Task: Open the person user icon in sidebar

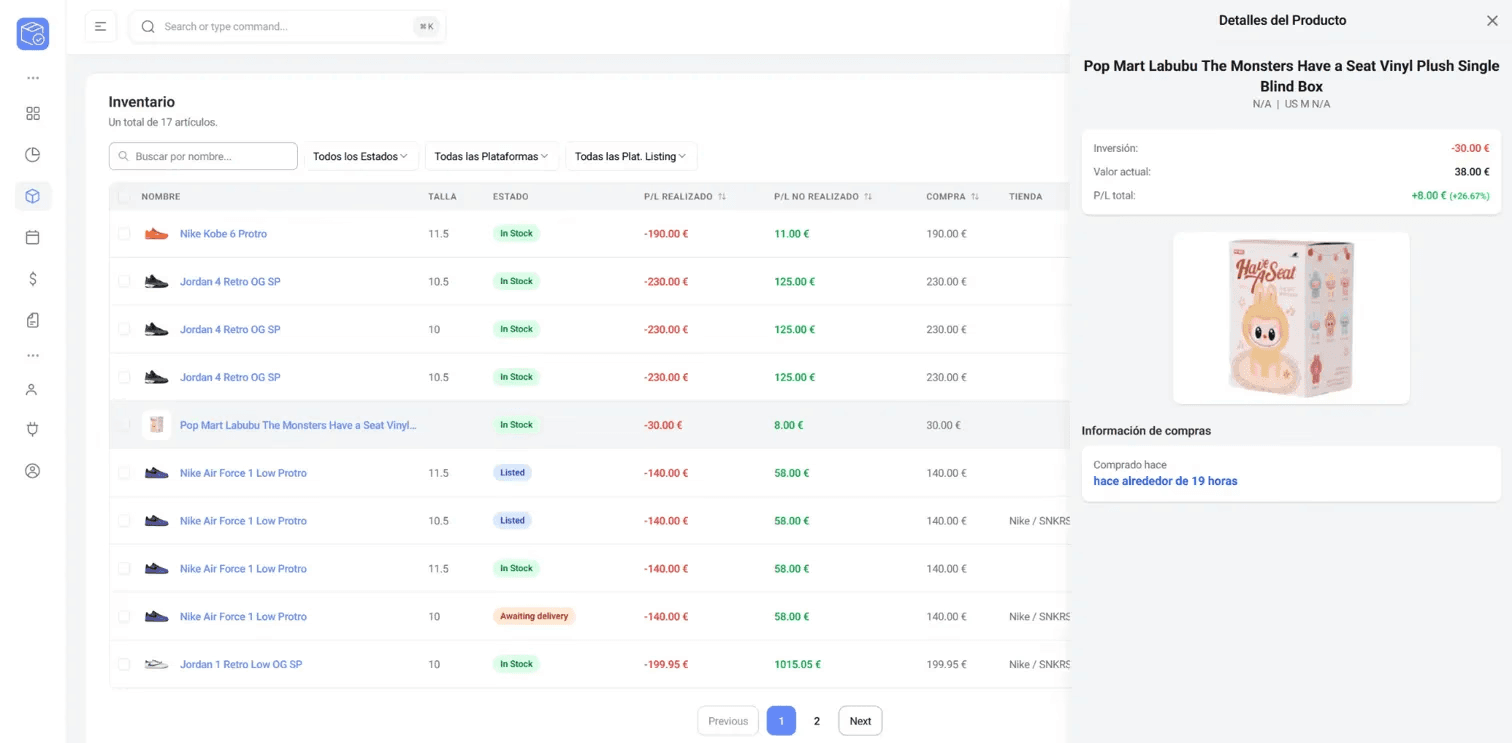Action: (x=33, y=389)
